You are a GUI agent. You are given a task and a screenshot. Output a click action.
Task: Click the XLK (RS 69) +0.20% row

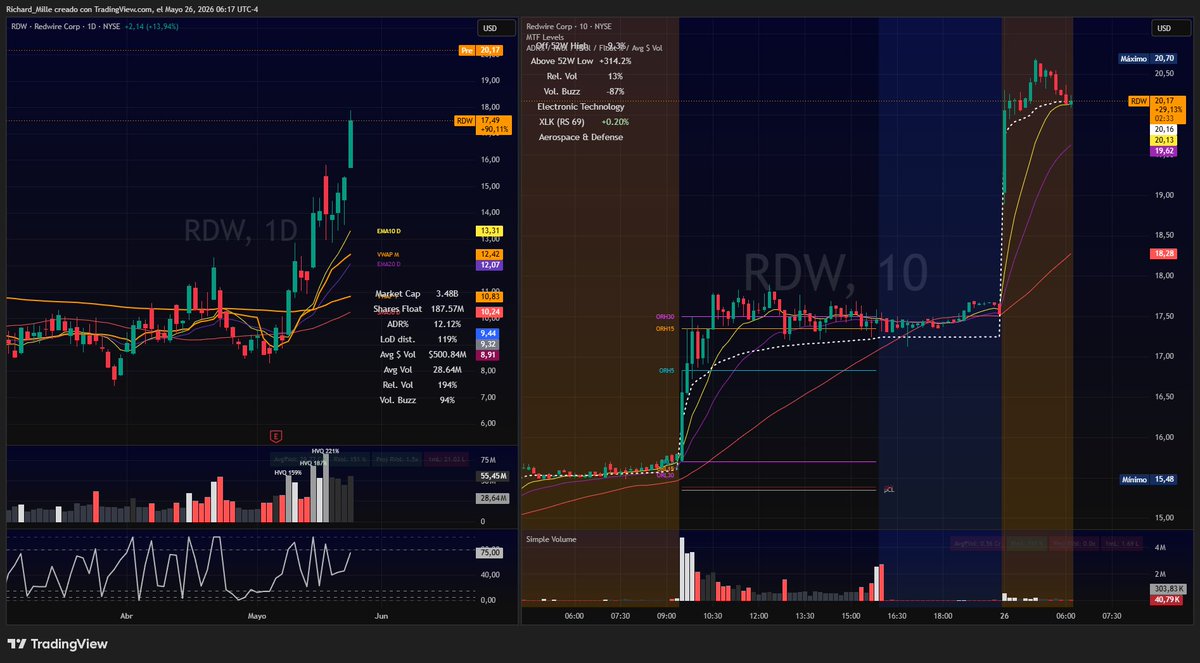point(585,122)
